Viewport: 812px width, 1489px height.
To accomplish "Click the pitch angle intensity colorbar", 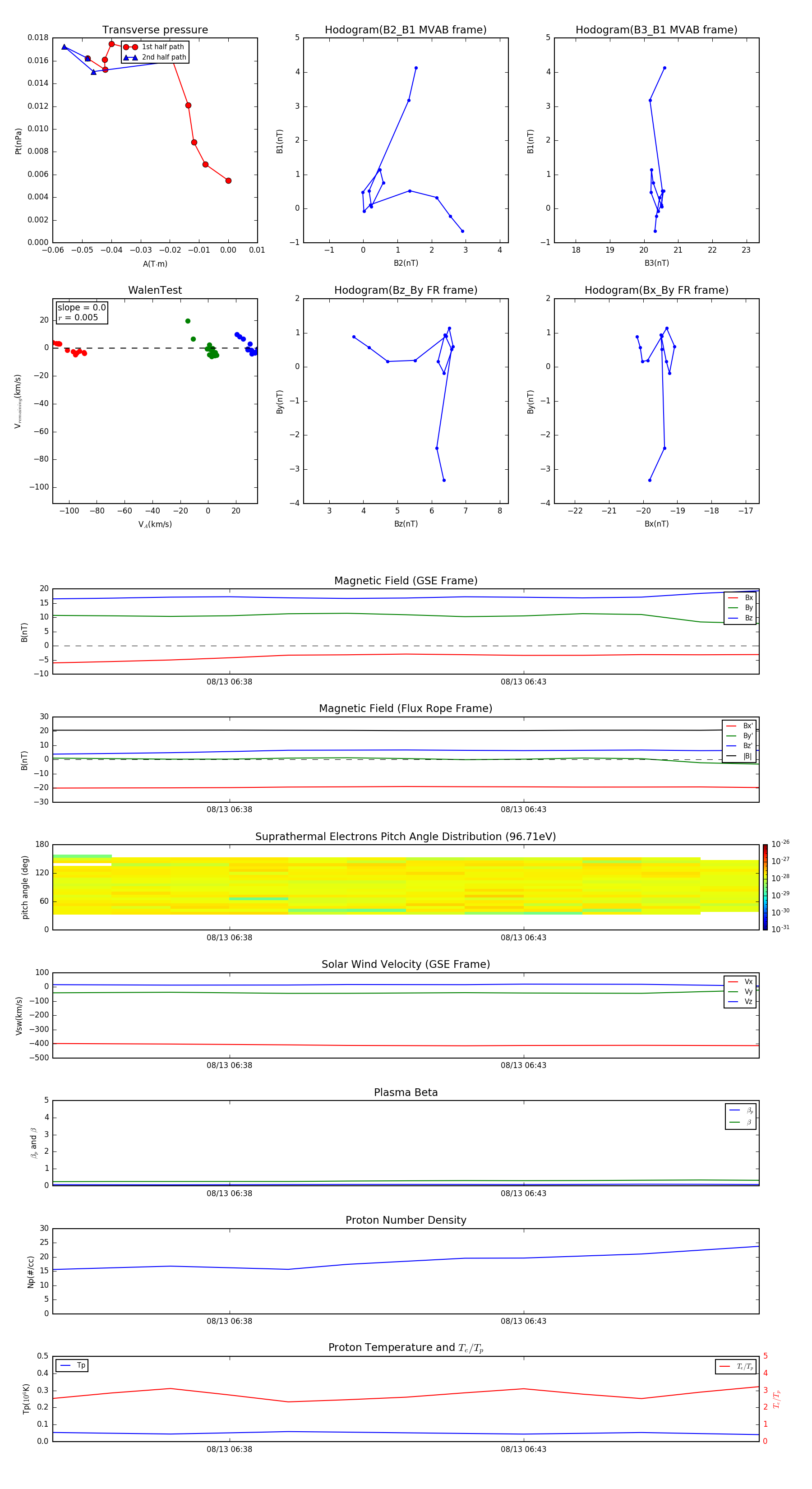I will [x=765, y=887].
